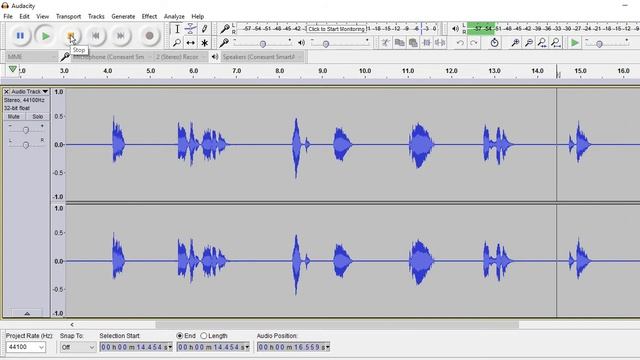Open the Help menu
The width and height of the screenshot is (640, 360).
coord(198,16)
